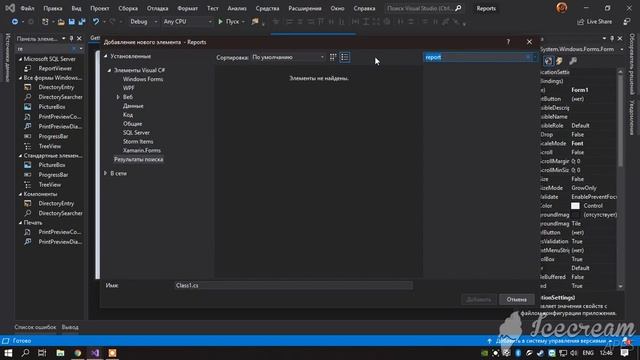Click the Chrome taskbar icon
Image resolution: width=640 pixels, height=360 pixels.
78,353
